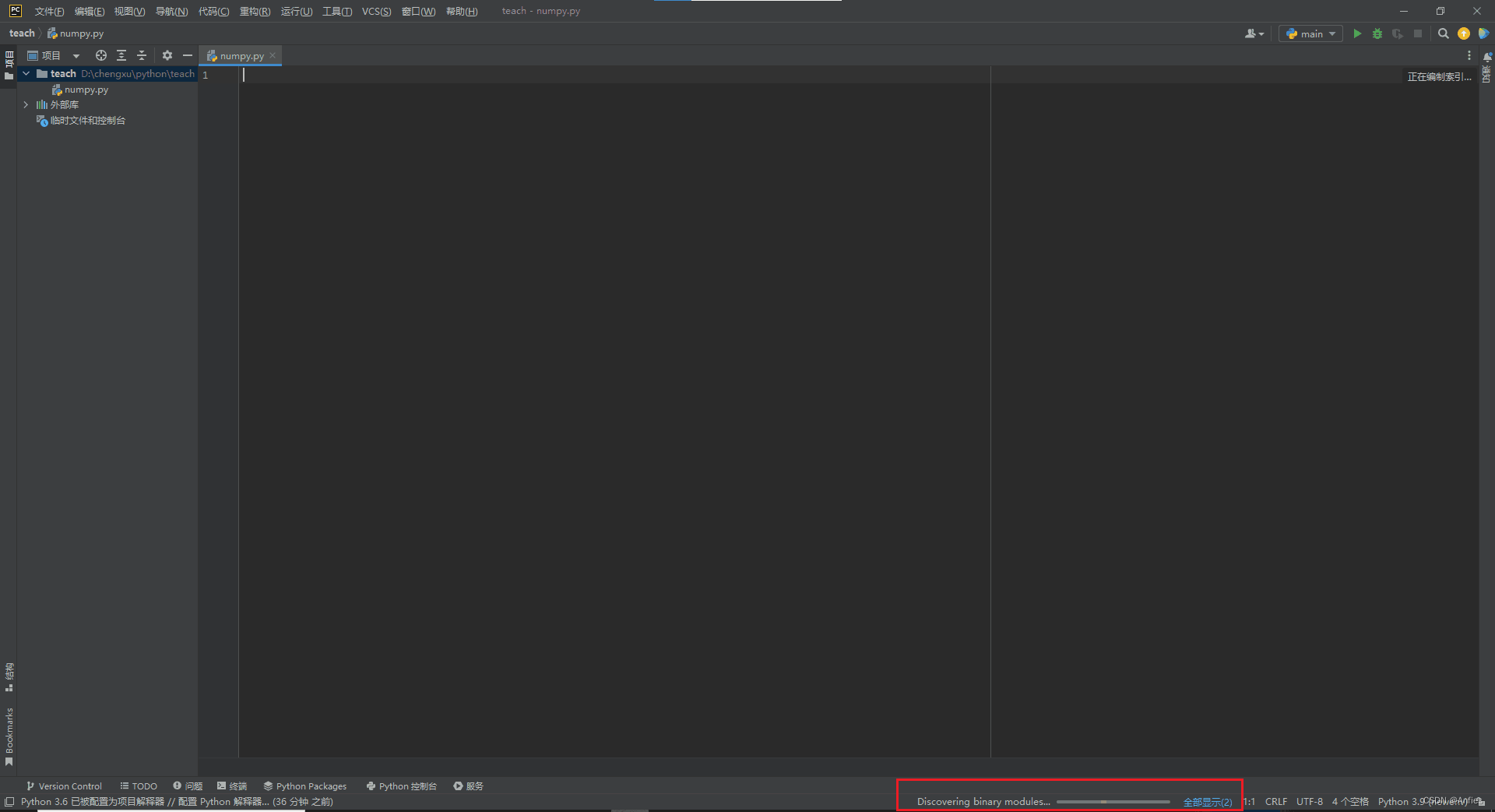Toggle tool window bars icon bottom-left corner

9,802
